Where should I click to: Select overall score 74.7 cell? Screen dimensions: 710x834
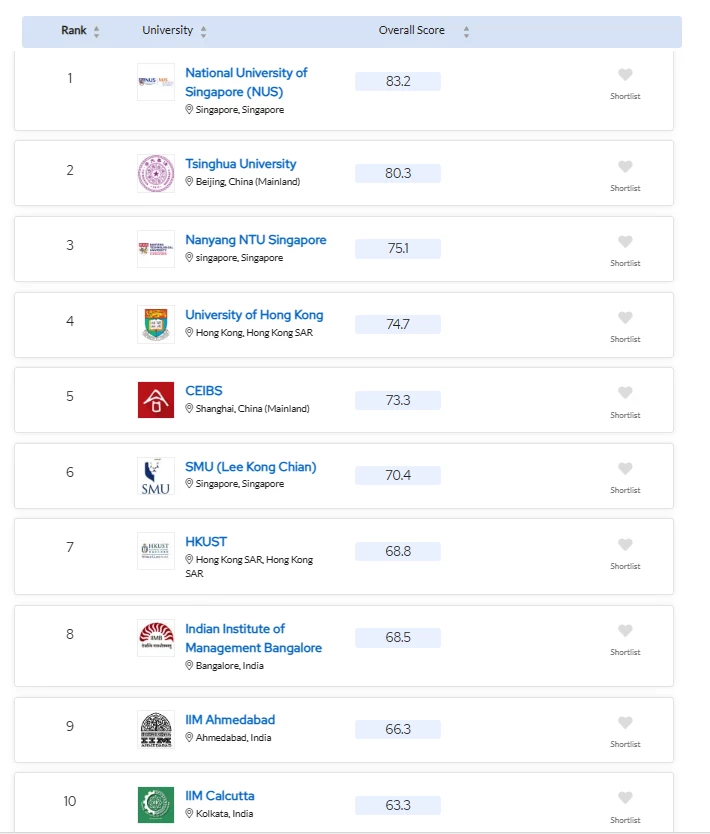(398, 324)
